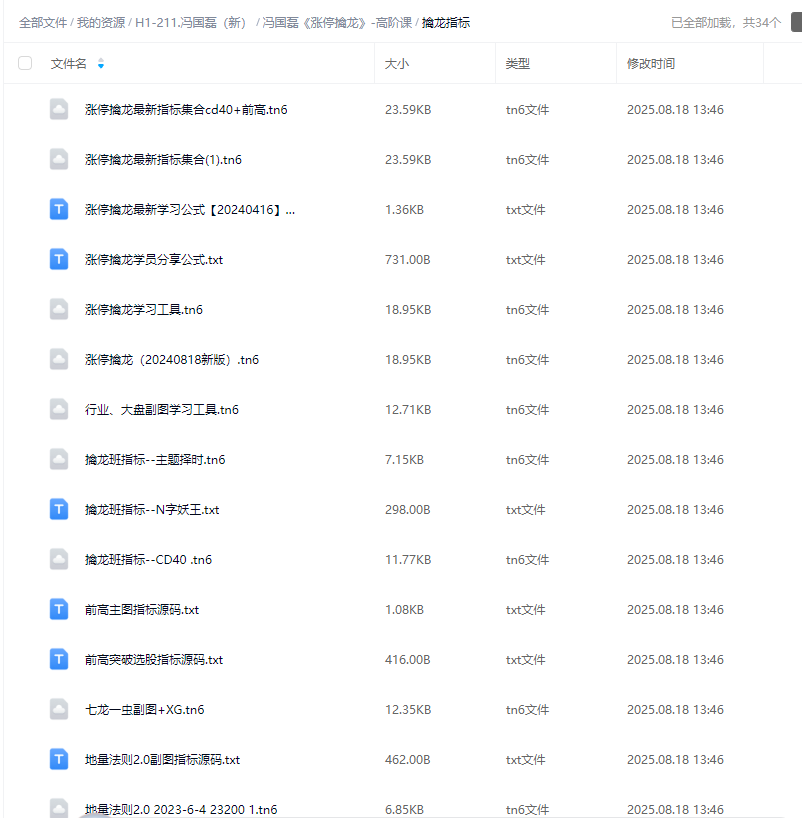Click the tn6 icon next to 涨停抢龙学习工具.tn6
802x818 pixels.
tap(58, 309)
